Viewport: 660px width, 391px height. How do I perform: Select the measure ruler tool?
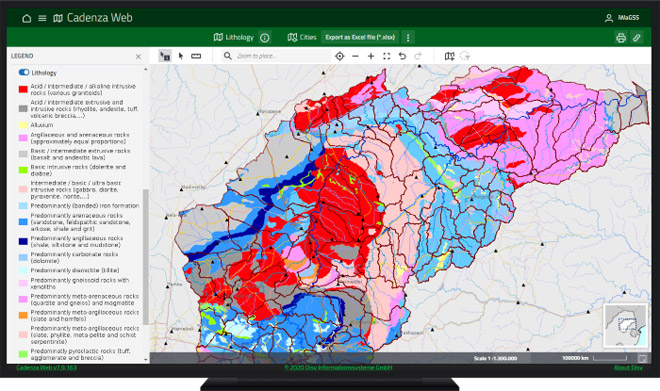tap(196, 56)
